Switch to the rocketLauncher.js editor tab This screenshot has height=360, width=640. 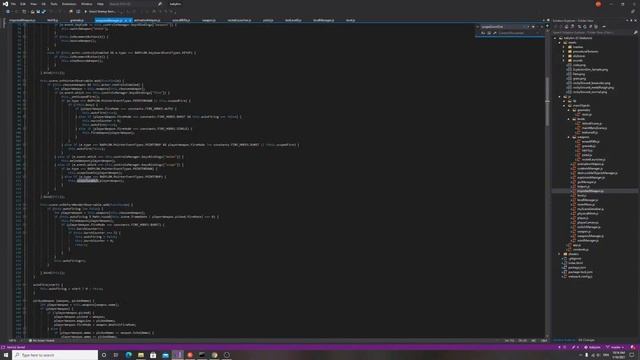(x=239, y=20)
